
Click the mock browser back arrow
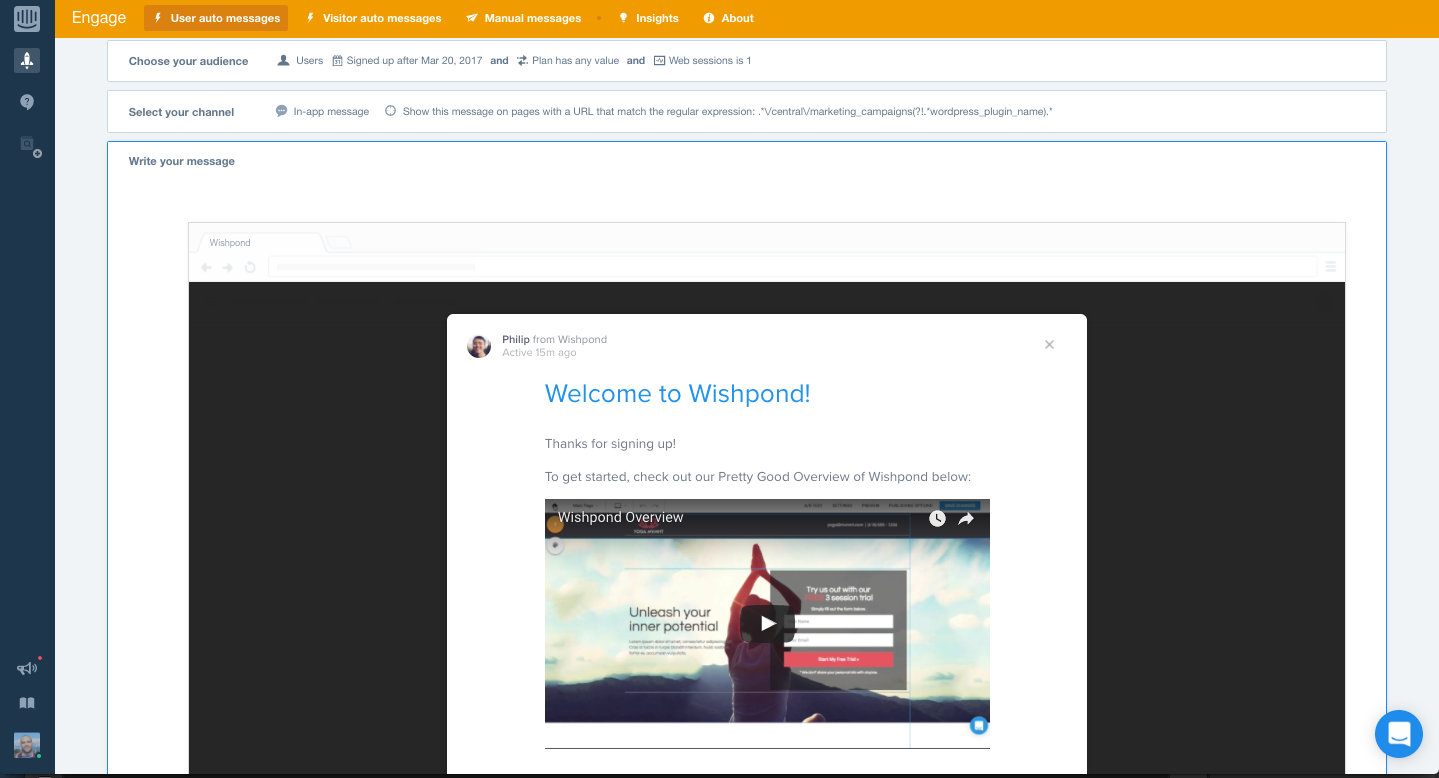206,267
